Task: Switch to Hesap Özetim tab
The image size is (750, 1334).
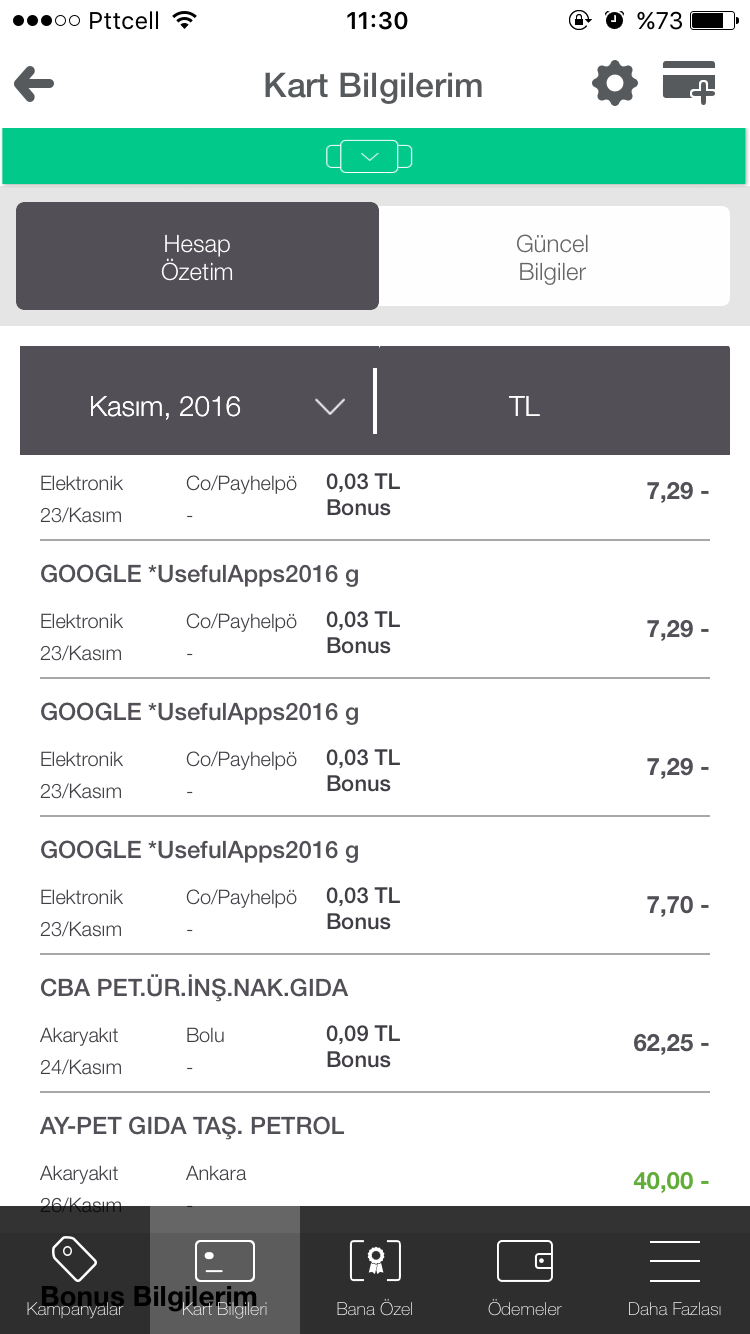Action: pos(197,258)
